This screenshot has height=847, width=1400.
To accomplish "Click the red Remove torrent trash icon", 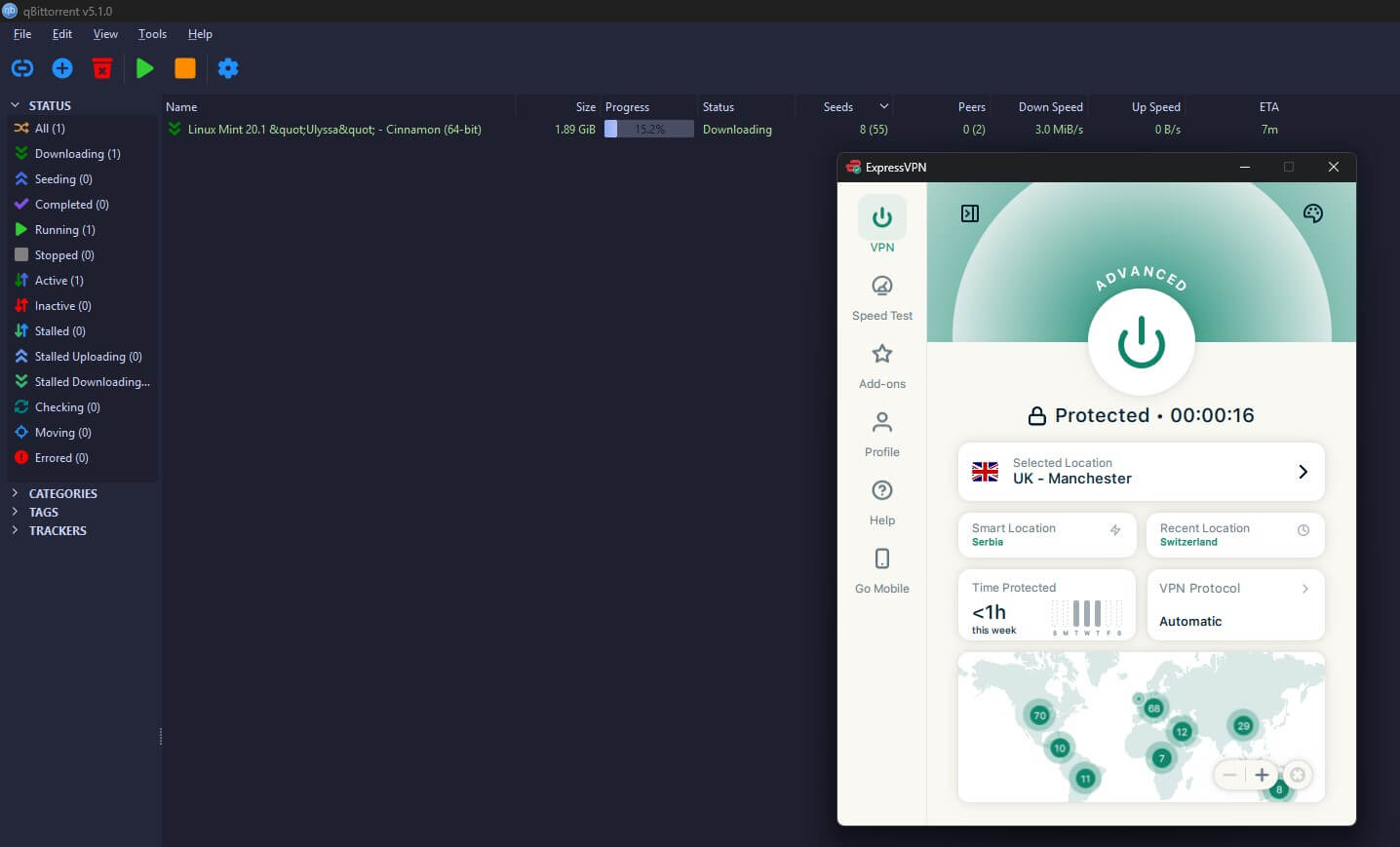I will pos(102,68).
